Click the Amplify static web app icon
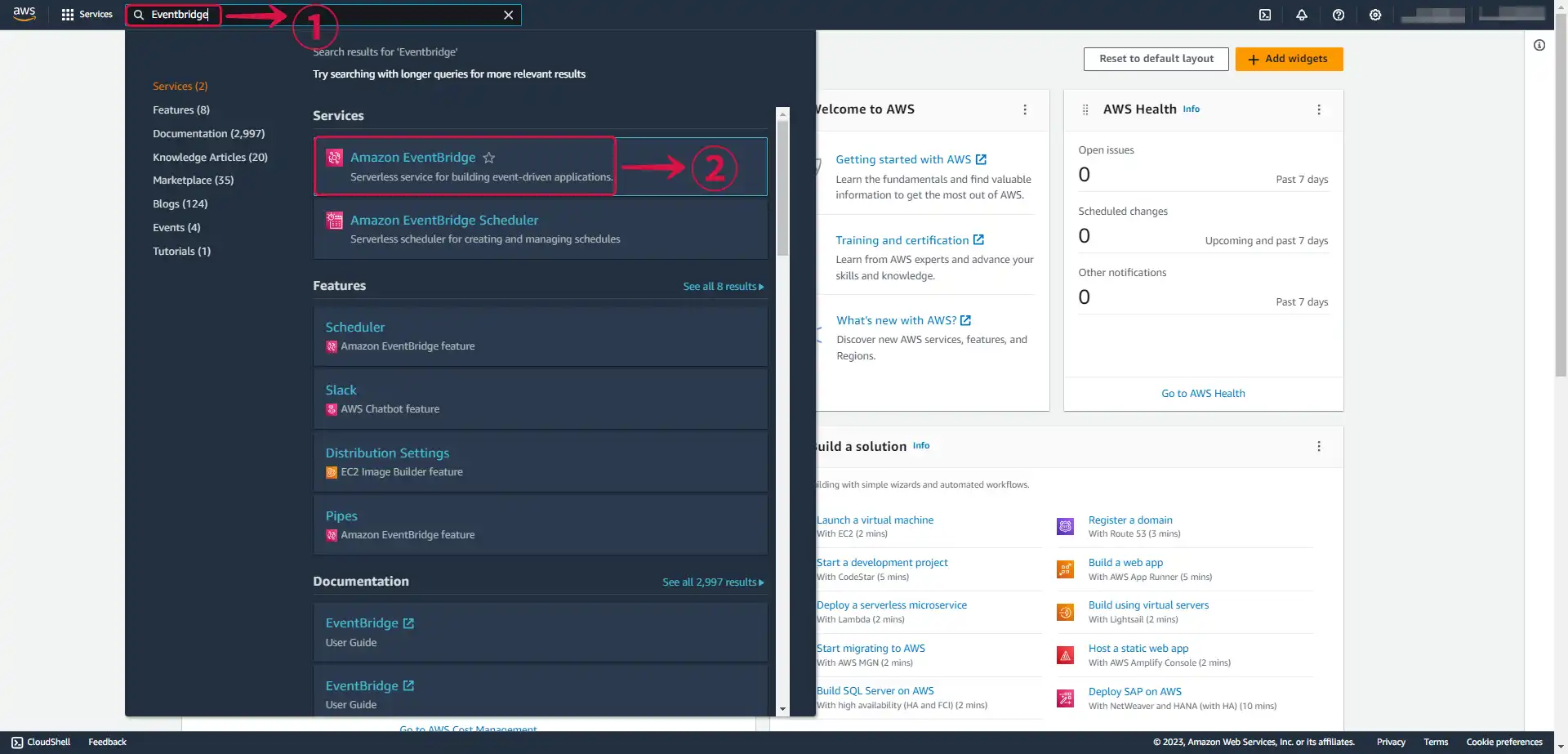The width and height of the screenshot is (1568, 754). 1065,655
